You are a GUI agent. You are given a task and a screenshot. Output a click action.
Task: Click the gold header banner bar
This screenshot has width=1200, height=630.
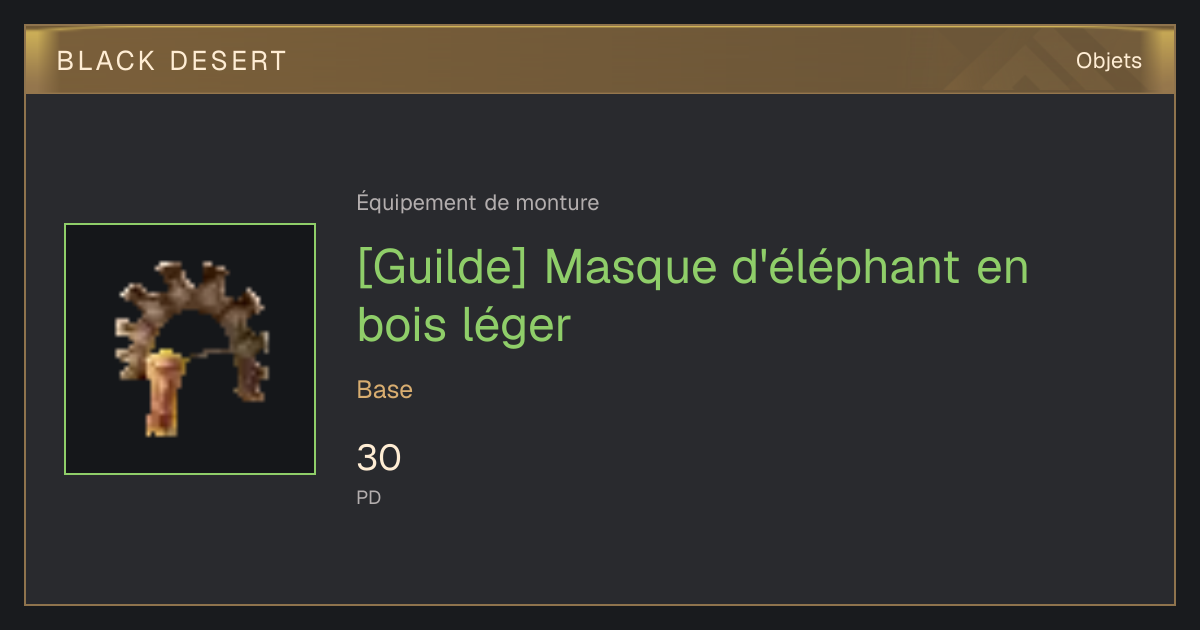pos(600,60)
